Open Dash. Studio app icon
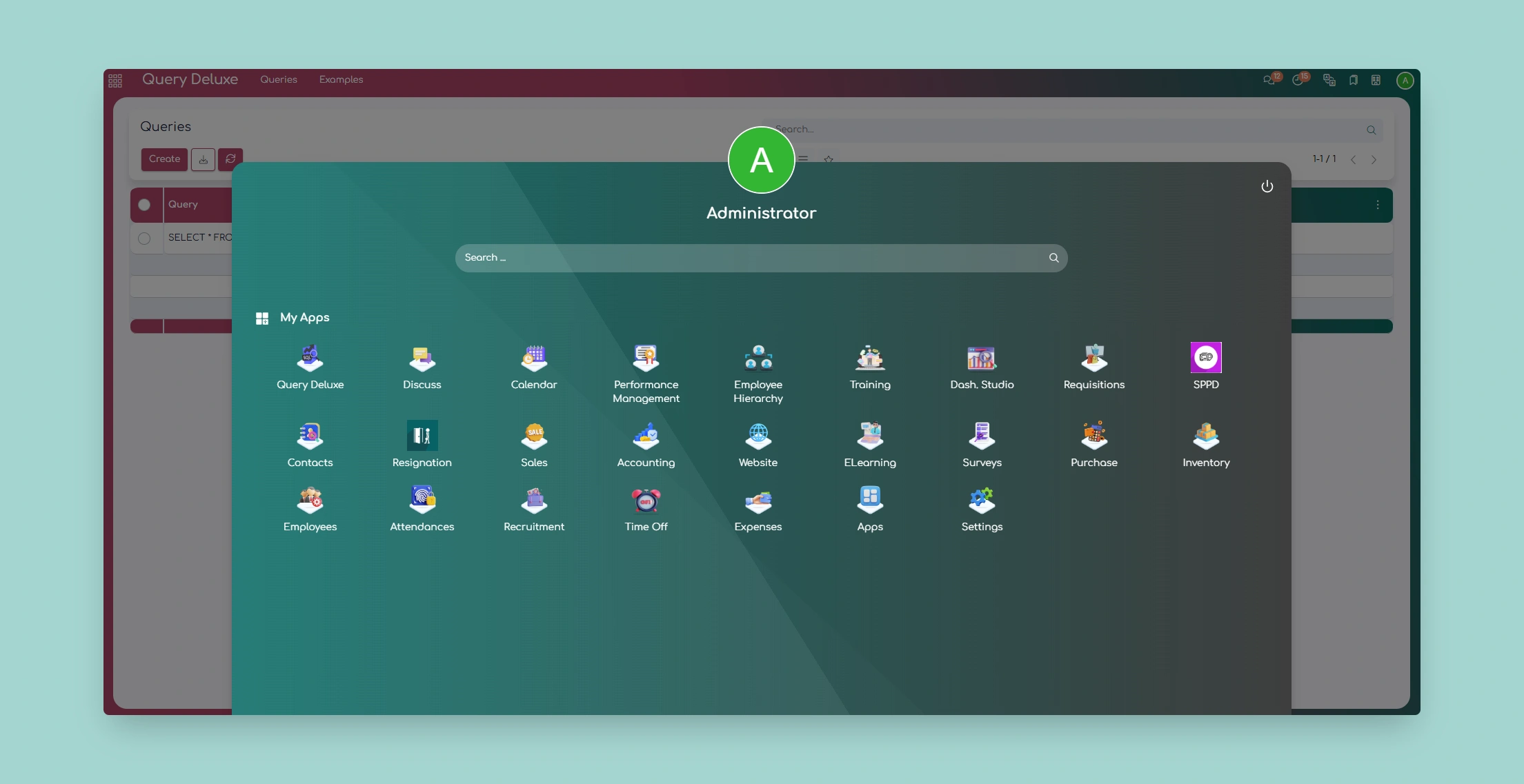Screen dimensions: 1524x784 (x=982, y=358)
